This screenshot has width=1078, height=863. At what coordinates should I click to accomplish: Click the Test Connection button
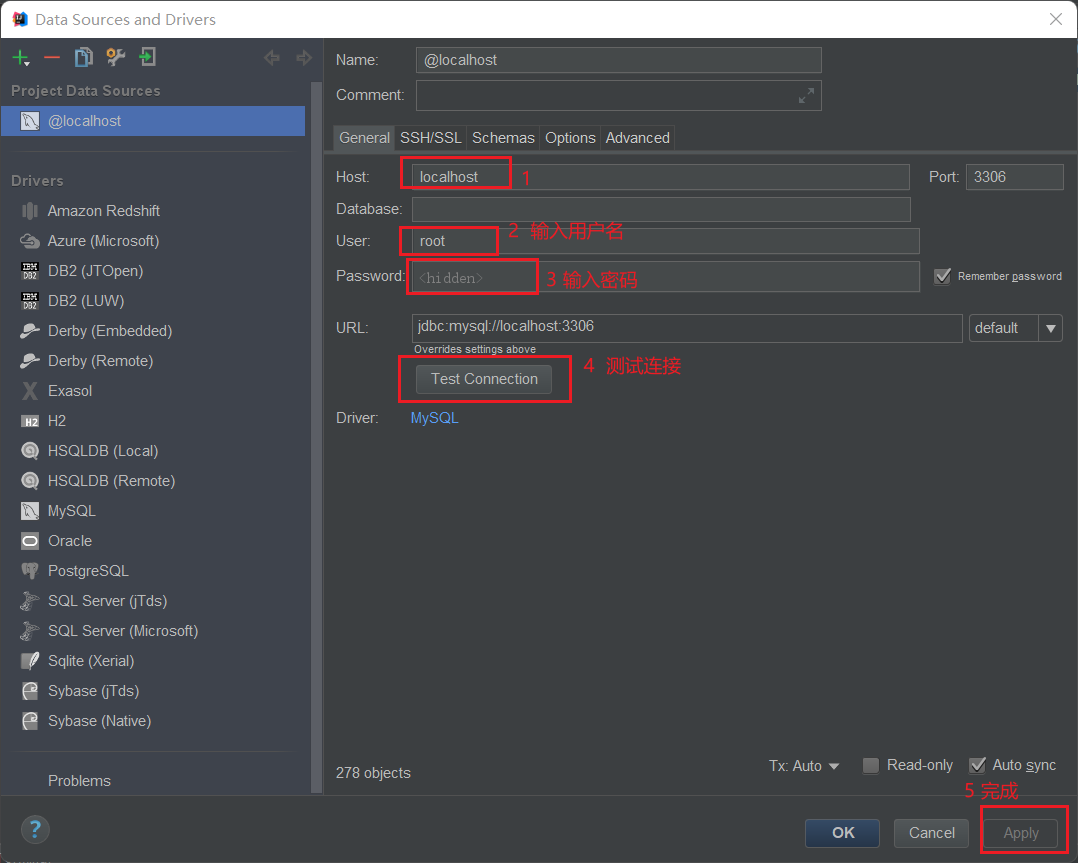pos(484,379)
